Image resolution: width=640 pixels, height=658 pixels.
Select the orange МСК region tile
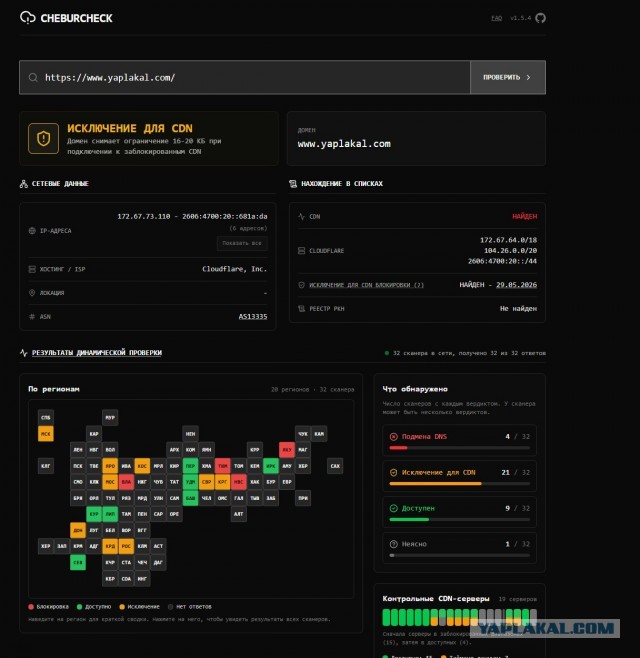[46, 433]
